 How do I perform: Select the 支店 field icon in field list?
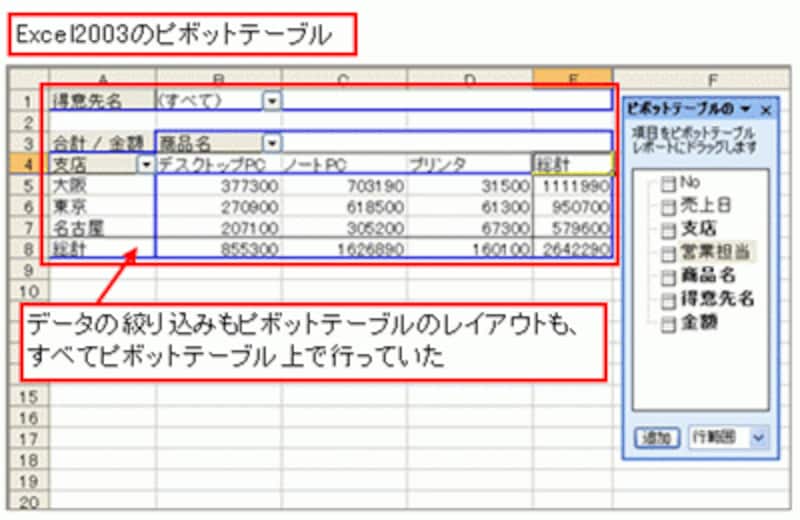668,231
